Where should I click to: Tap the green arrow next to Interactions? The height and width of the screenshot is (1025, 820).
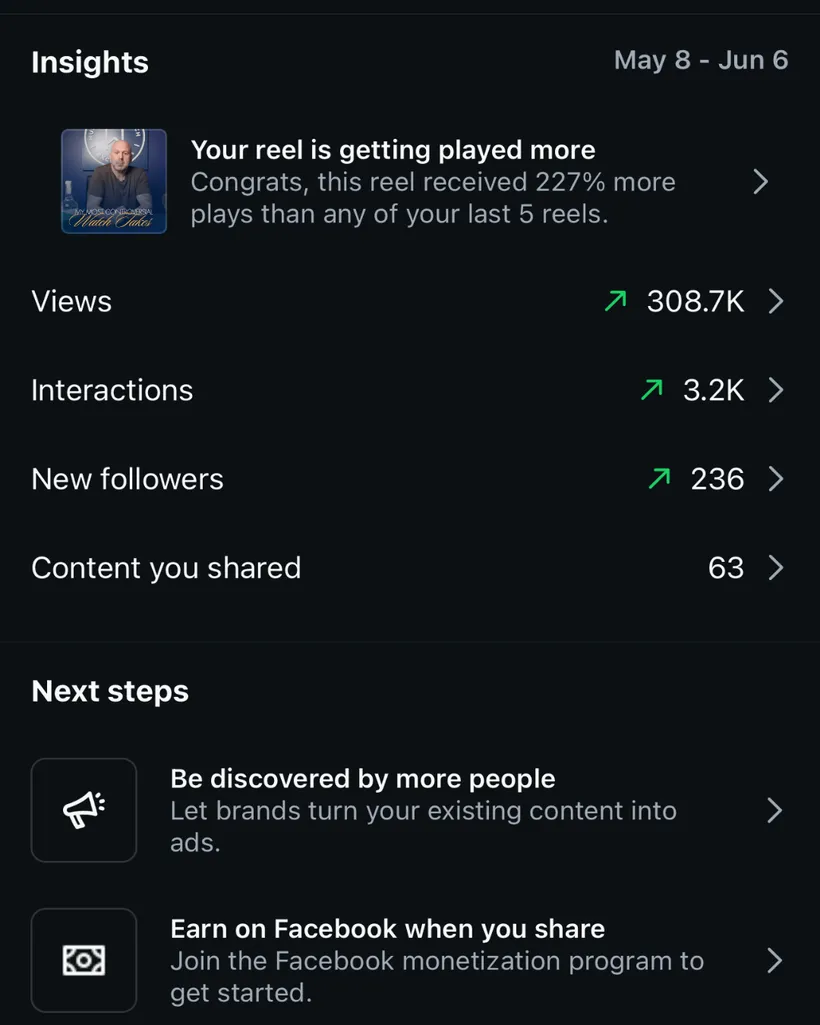click(x=652, y=390)
